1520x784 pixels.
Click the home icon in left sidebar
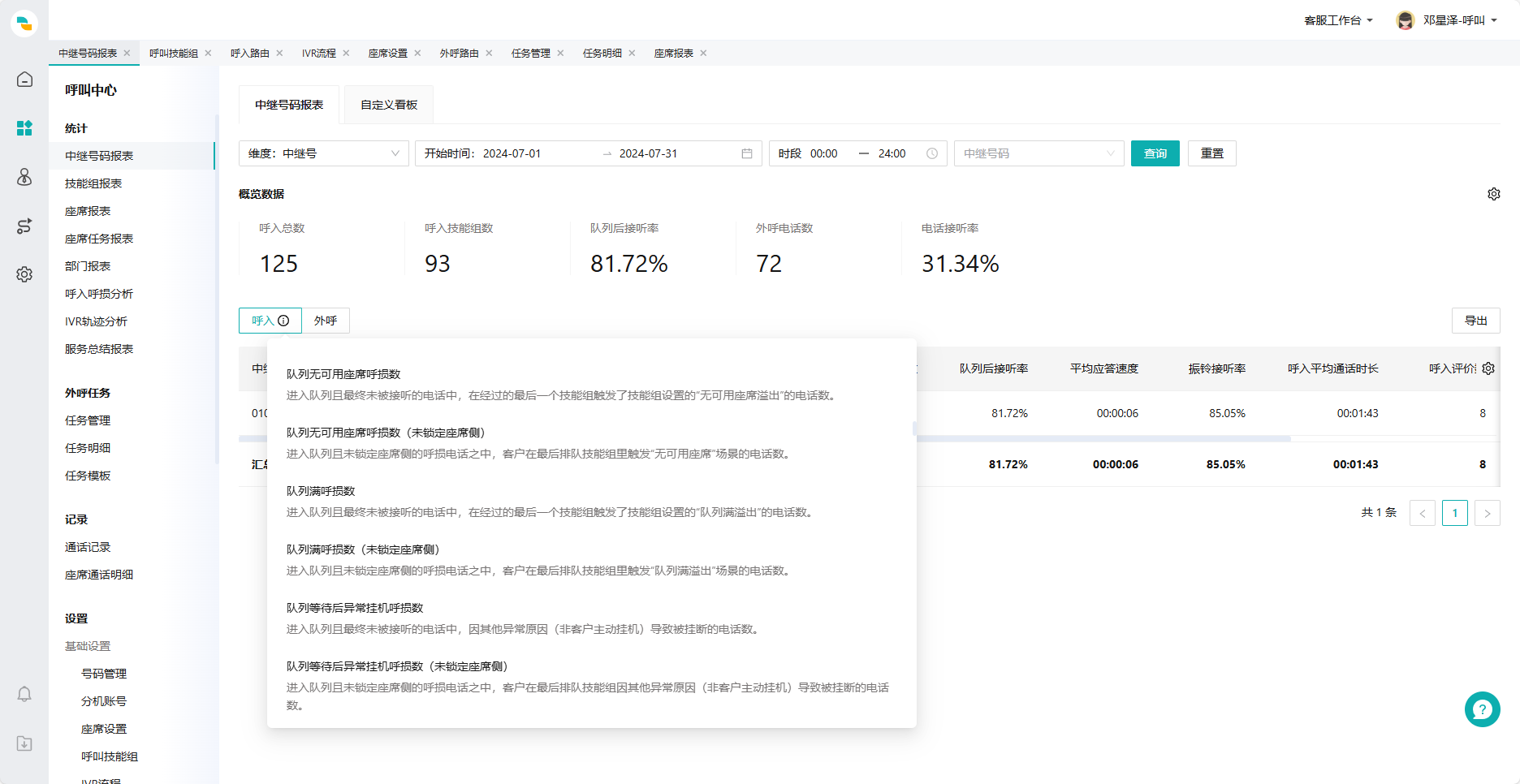coord(24,80)
